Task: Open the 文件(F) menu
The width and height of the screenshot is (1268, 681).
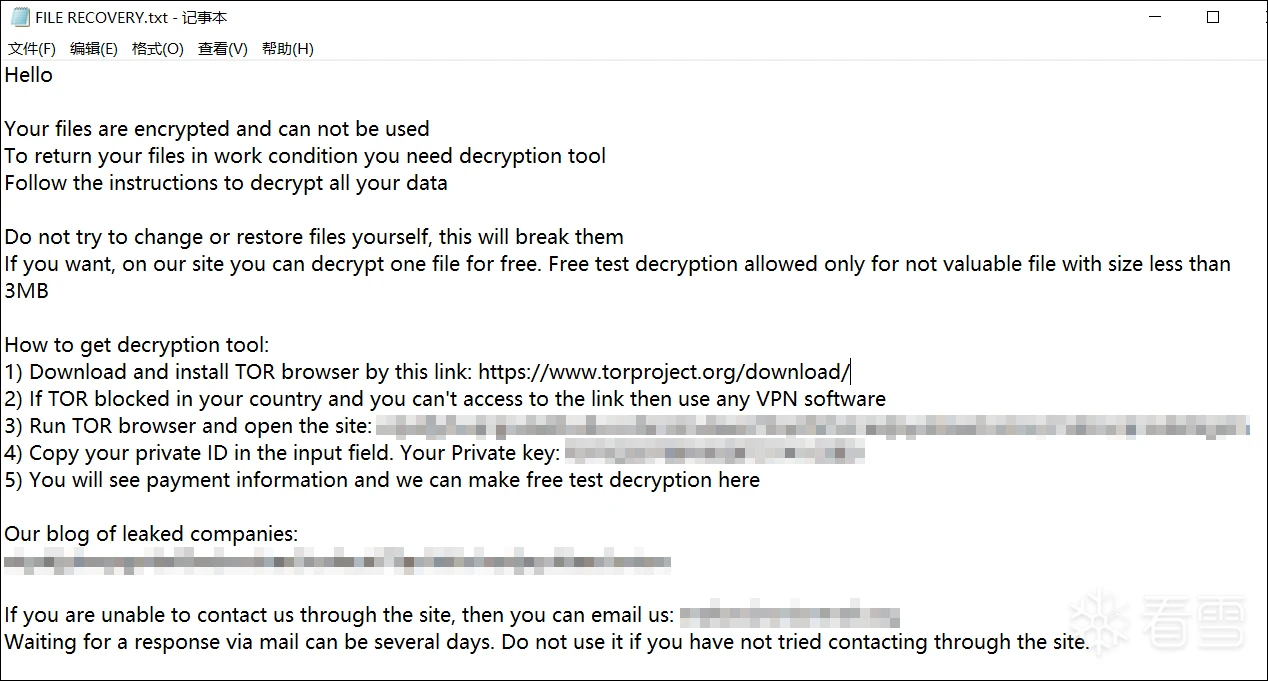Action: tap(32, 49)
